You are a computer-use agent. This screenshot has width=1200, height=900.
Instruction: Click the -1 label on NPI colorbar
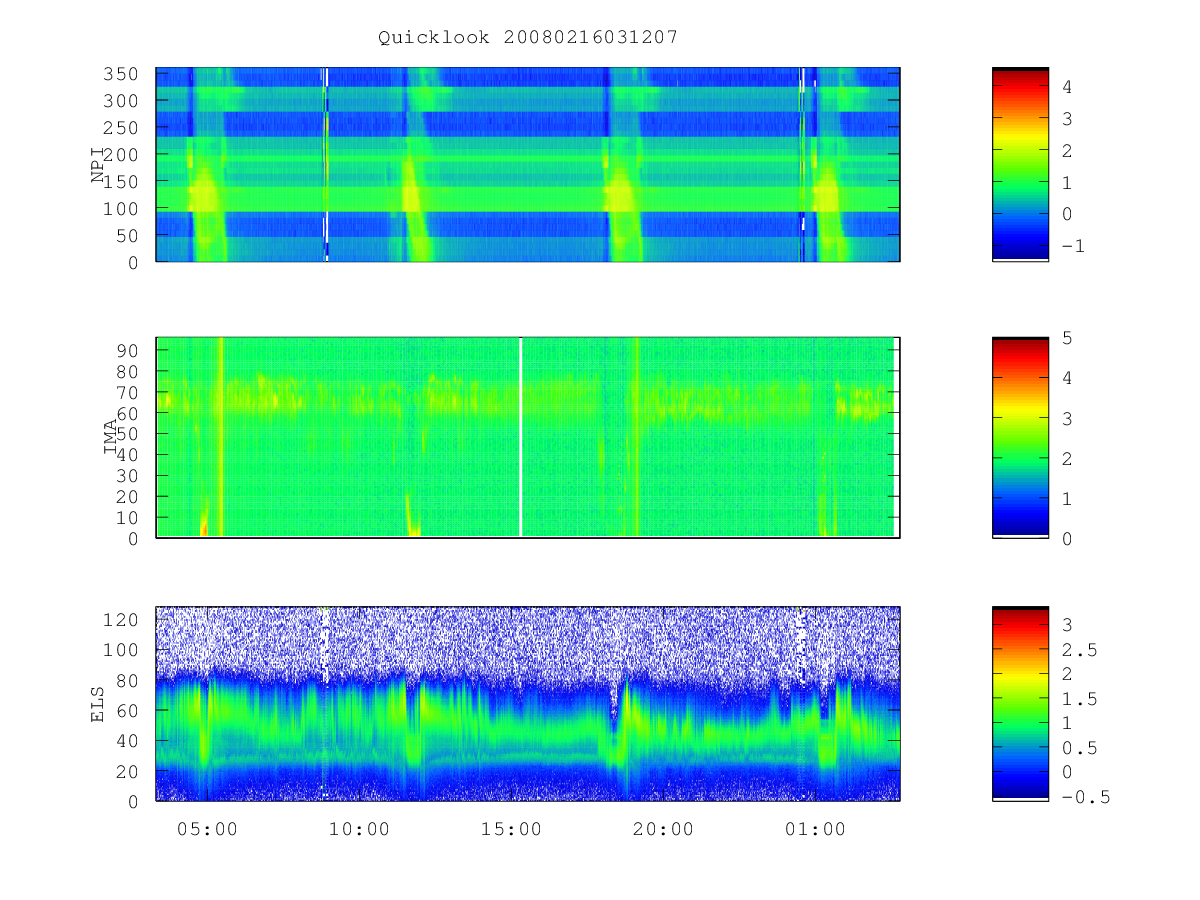1073,246
